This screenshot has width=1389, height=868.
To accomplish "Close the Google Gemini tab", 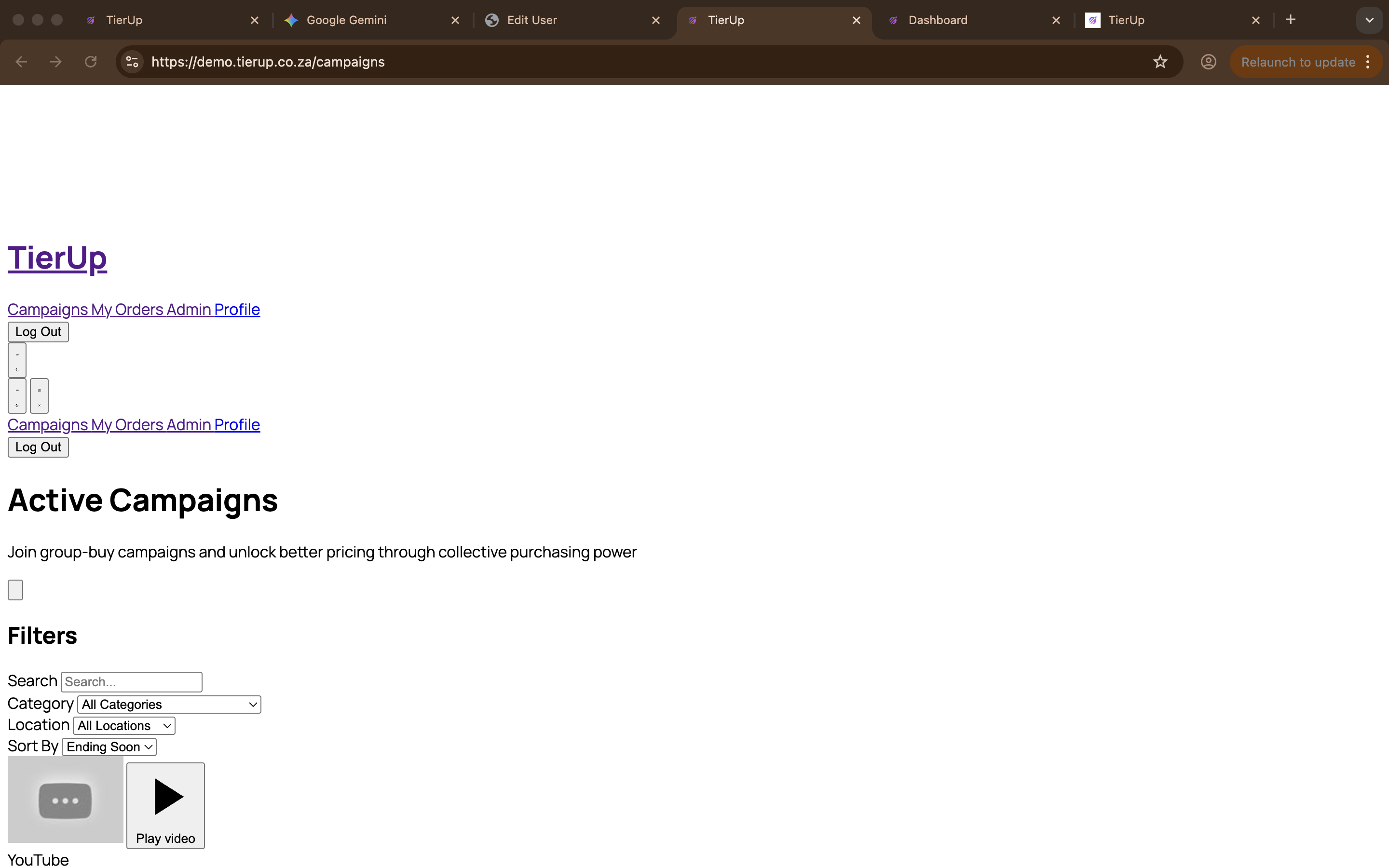I will click(455, 21).
